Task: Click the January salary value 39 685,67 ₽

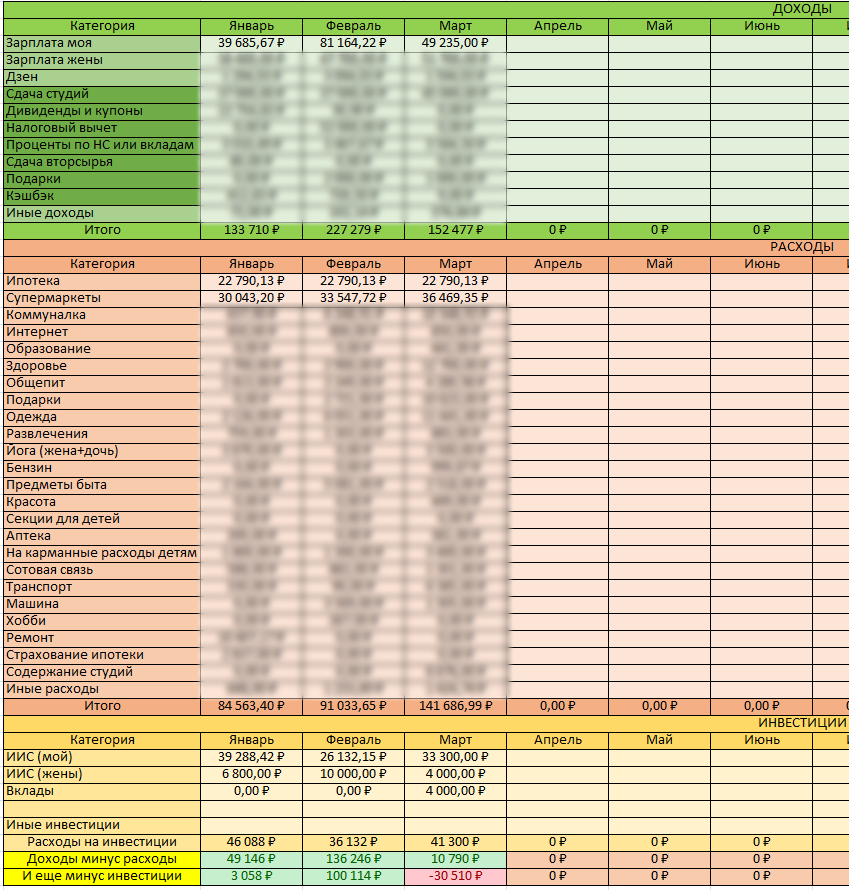Action: [x=251, y=43]
